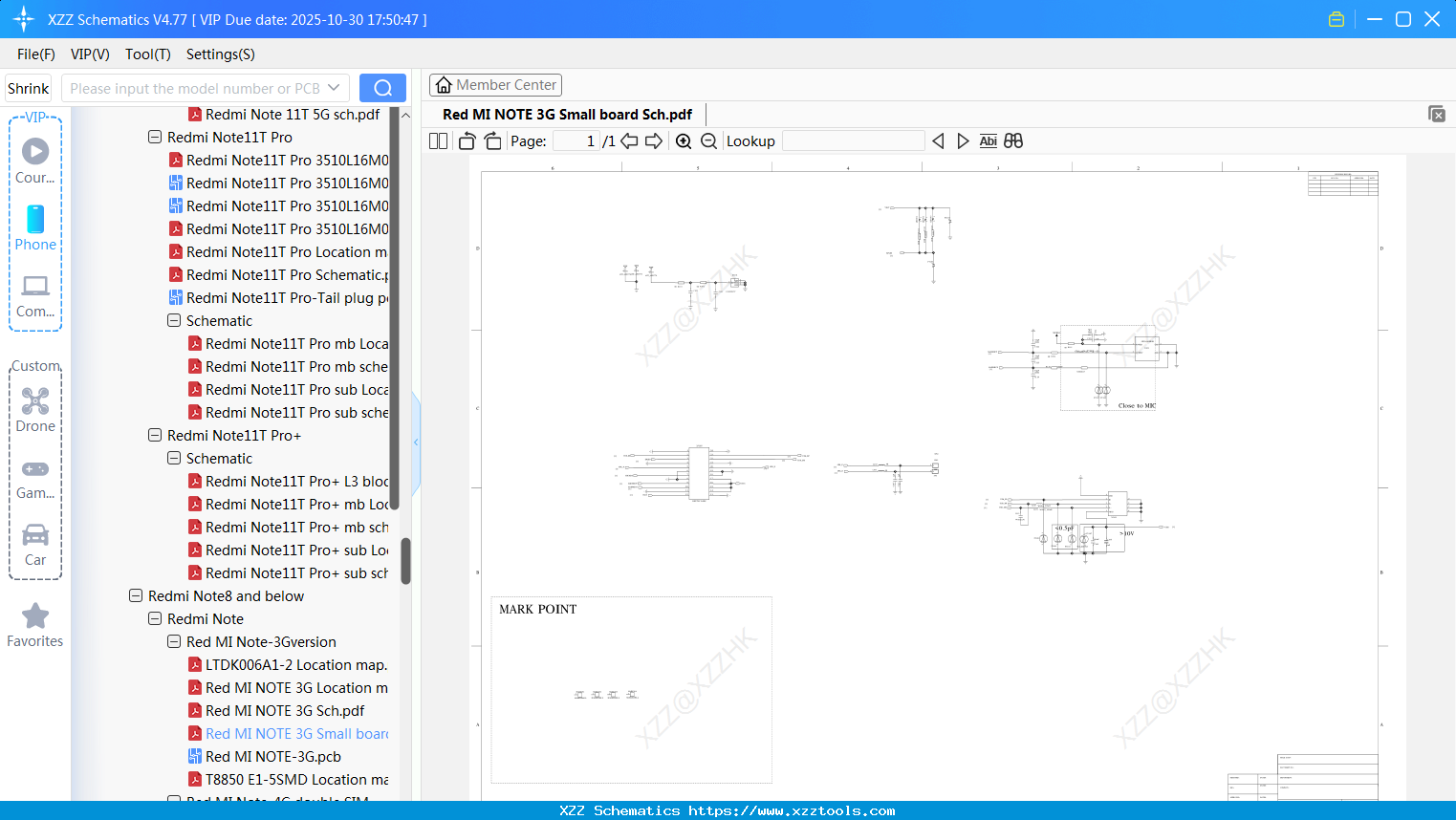Collapse the side panel with splitter handle
1456x820 pixels.
pyautogui.click(x=416, y=442)
